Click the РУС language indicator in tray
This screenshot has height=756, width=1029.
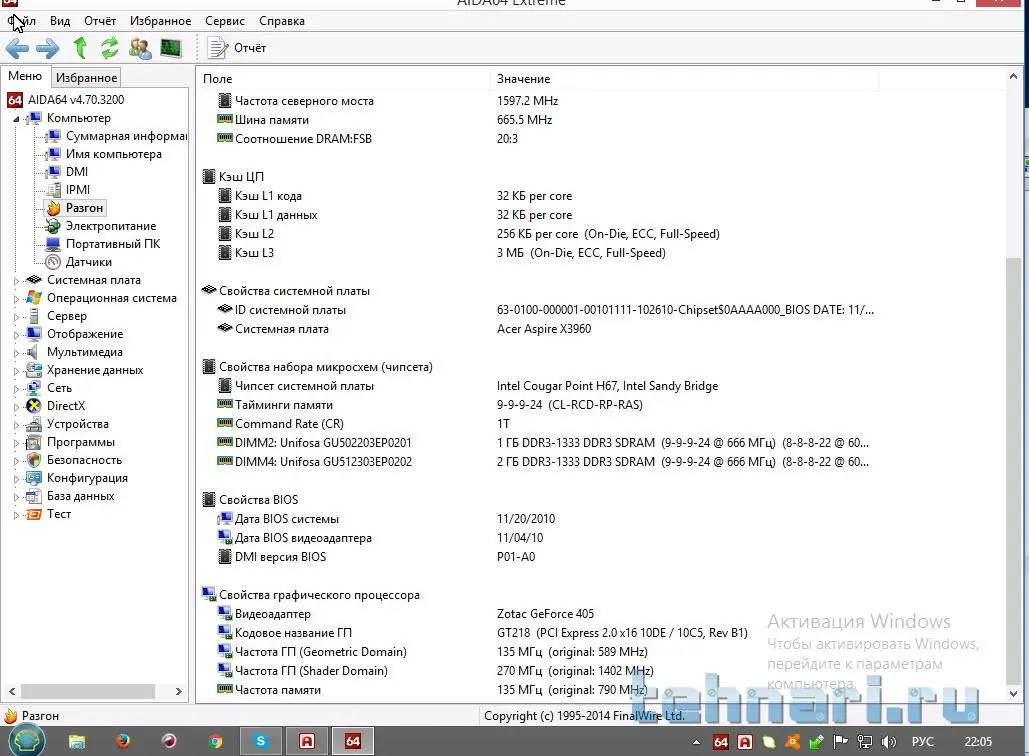click(x=921, y=742)
